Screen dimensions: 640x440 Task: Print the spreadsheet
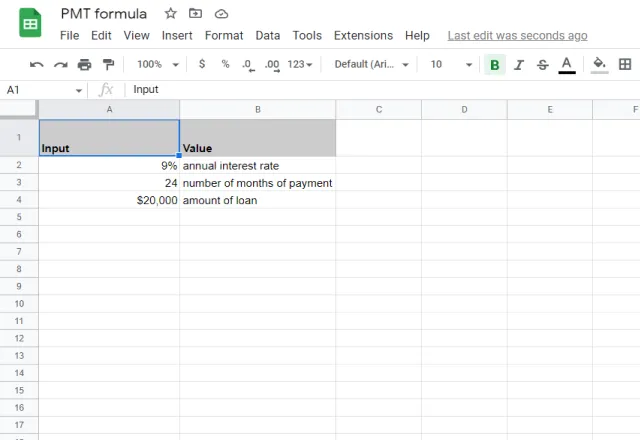pyautogui.click(x=84, y=64)
